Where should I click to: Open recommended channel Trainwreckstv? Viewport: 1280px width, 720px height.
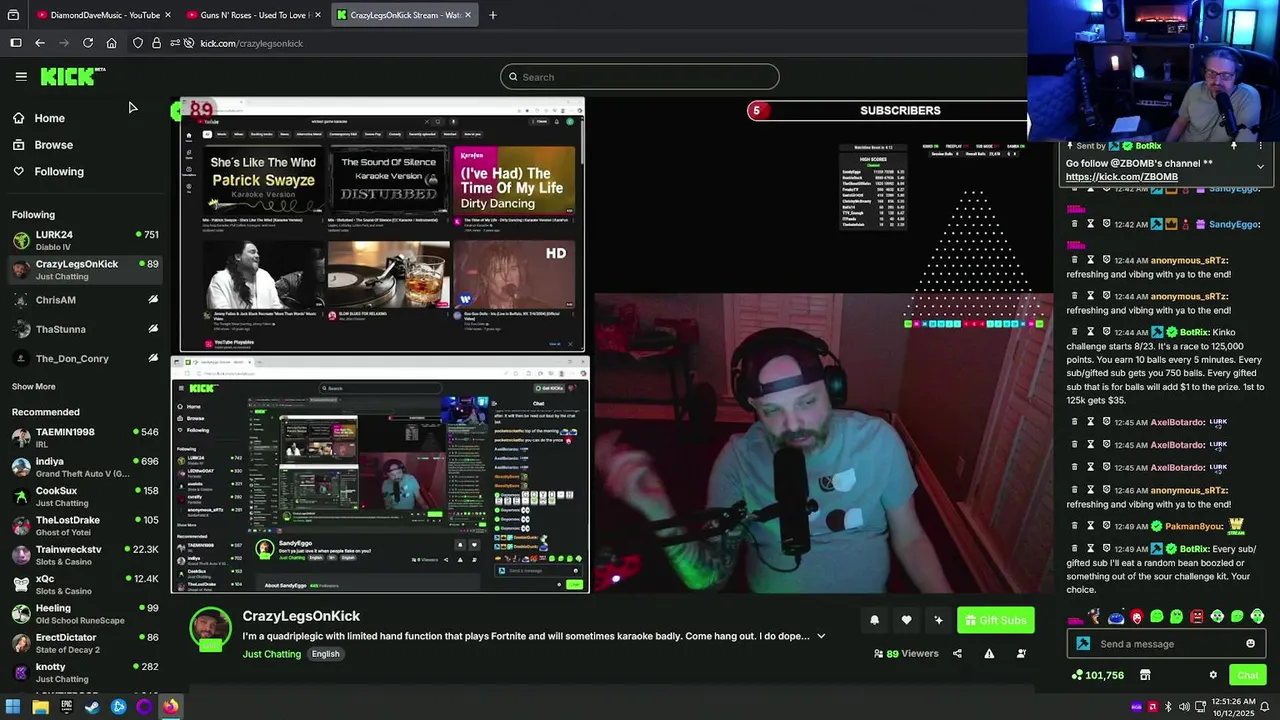point(85,555)
